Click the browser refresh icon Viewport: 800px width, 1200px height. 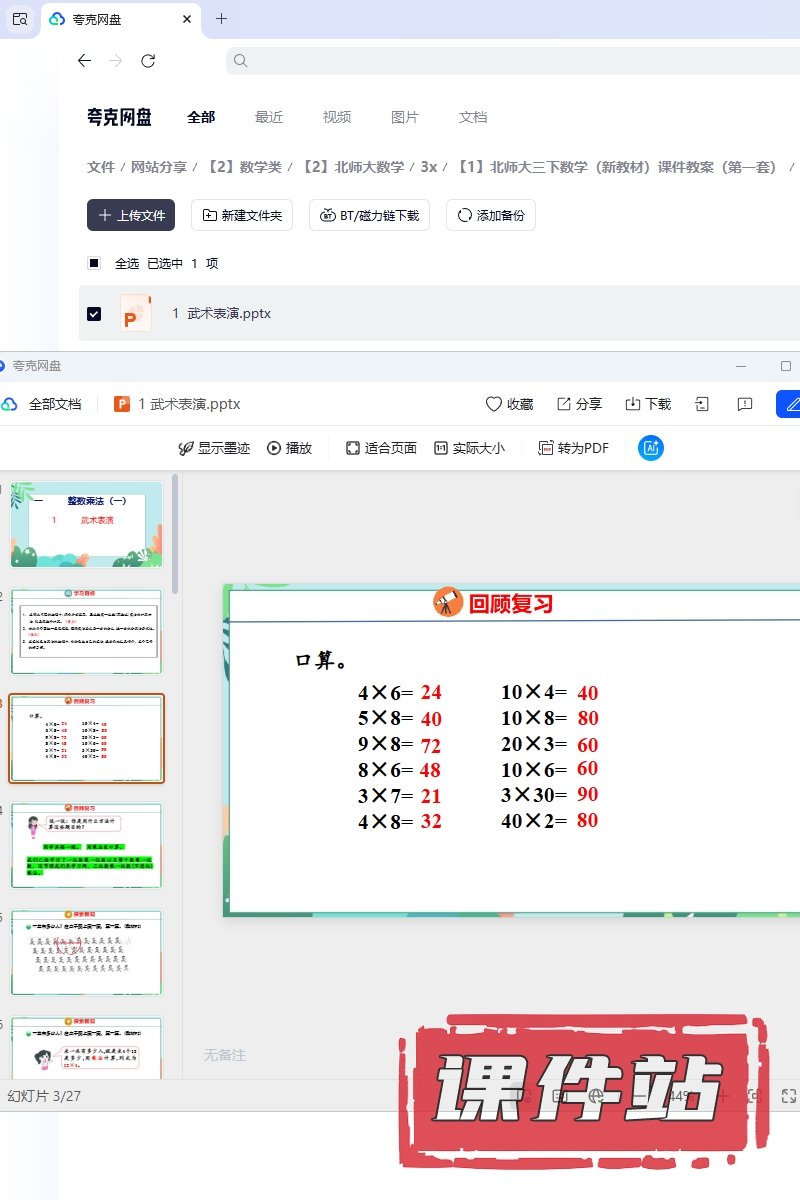[148, 61]
